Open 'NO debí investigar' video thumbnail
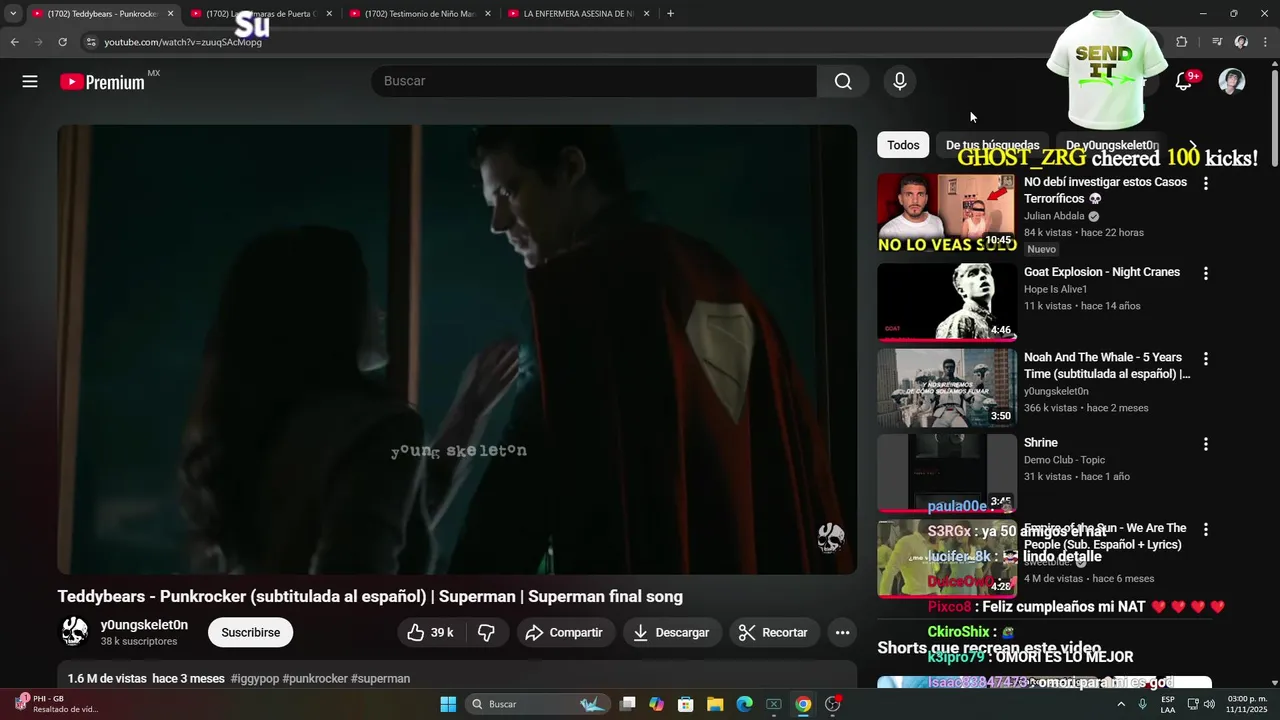The height and width of the screenshot is (720, 1280). [x=947, y=213]
